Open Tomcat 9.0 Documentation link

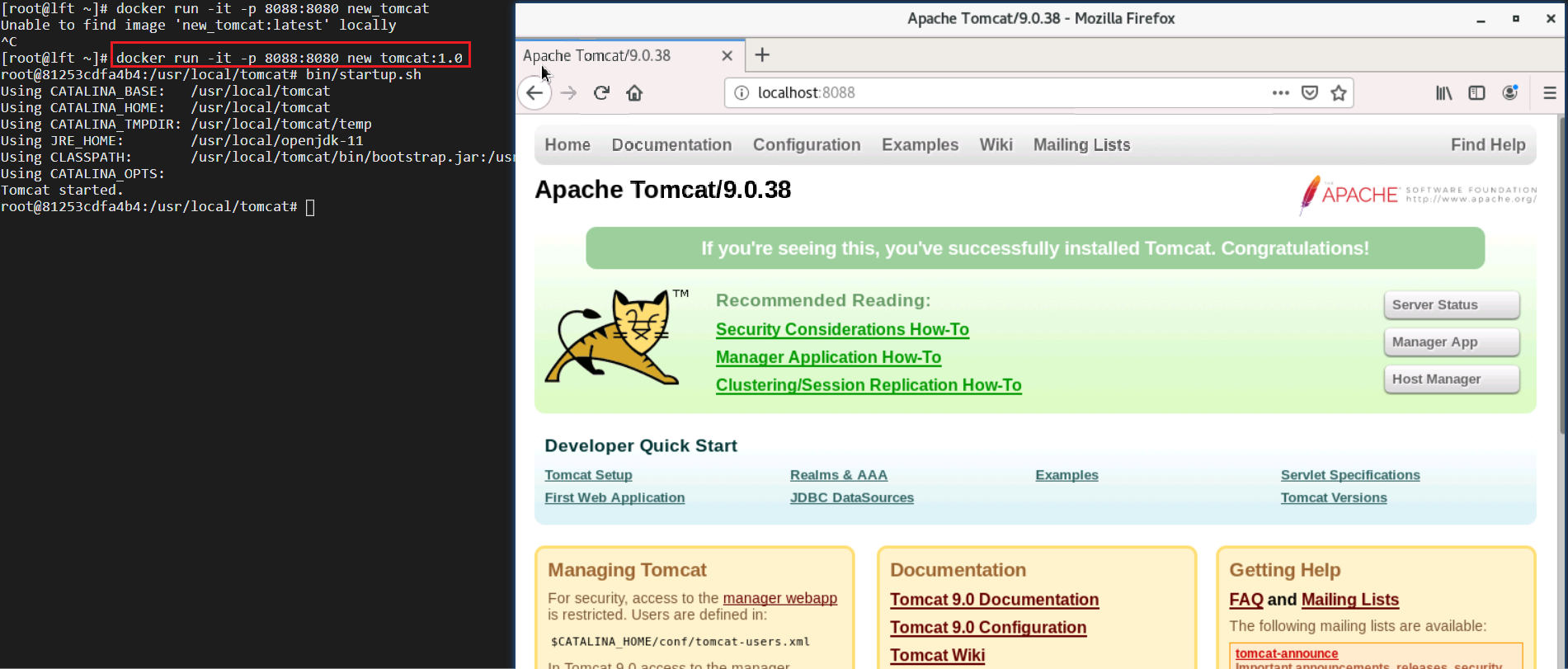point(994,600)
